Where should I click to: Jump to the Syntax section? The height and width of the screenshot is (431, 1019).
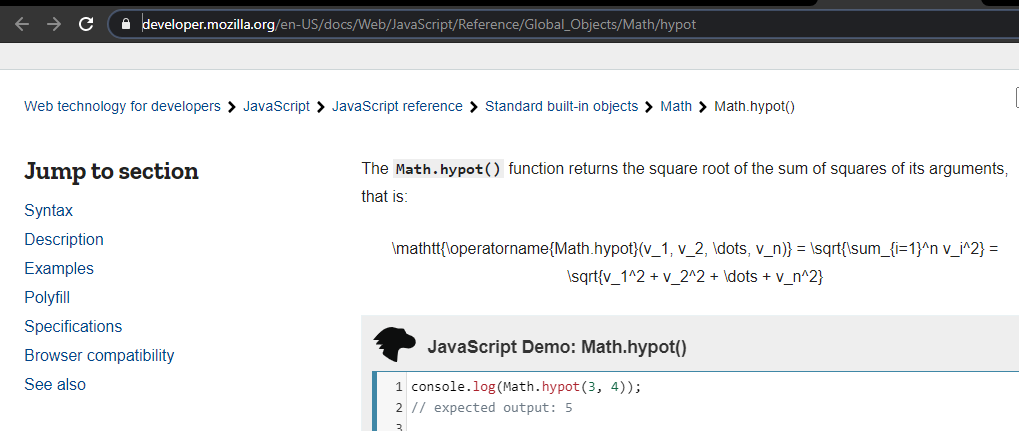tap(49, 211)
